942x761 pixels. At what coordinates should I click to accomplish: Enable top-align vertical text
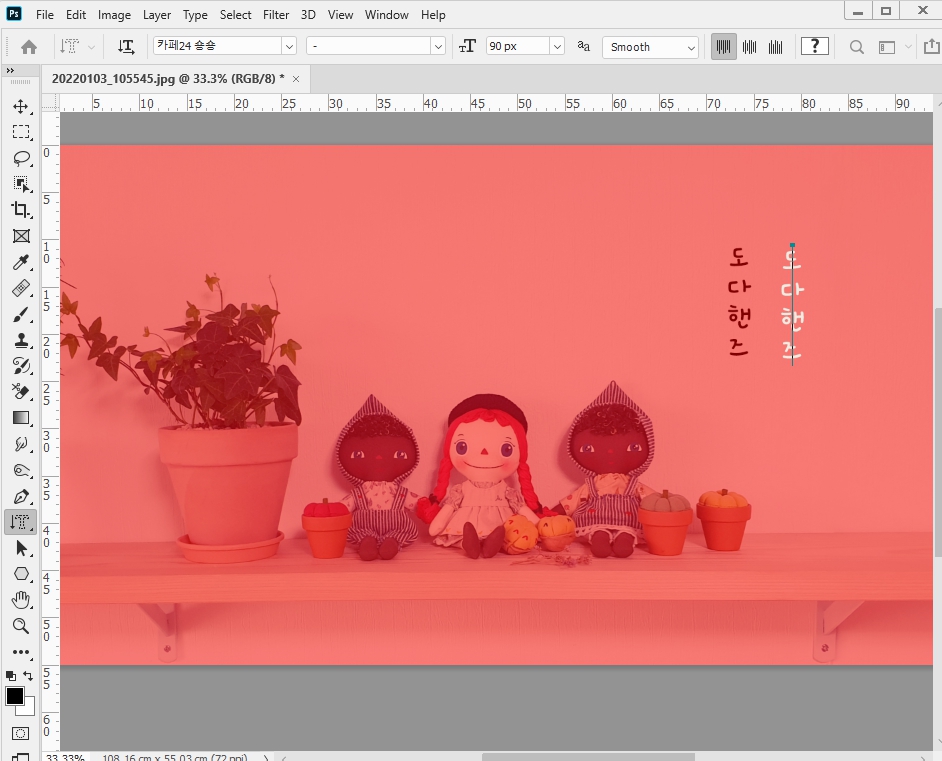[x=723, y=47]
